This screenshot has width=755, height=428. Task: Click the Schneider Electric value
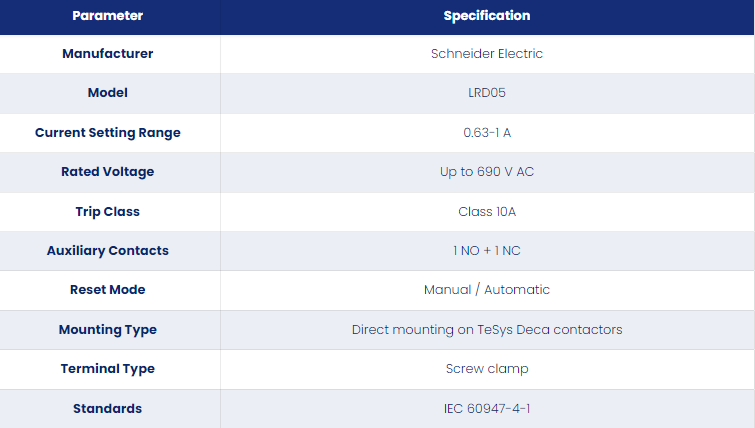487,53
